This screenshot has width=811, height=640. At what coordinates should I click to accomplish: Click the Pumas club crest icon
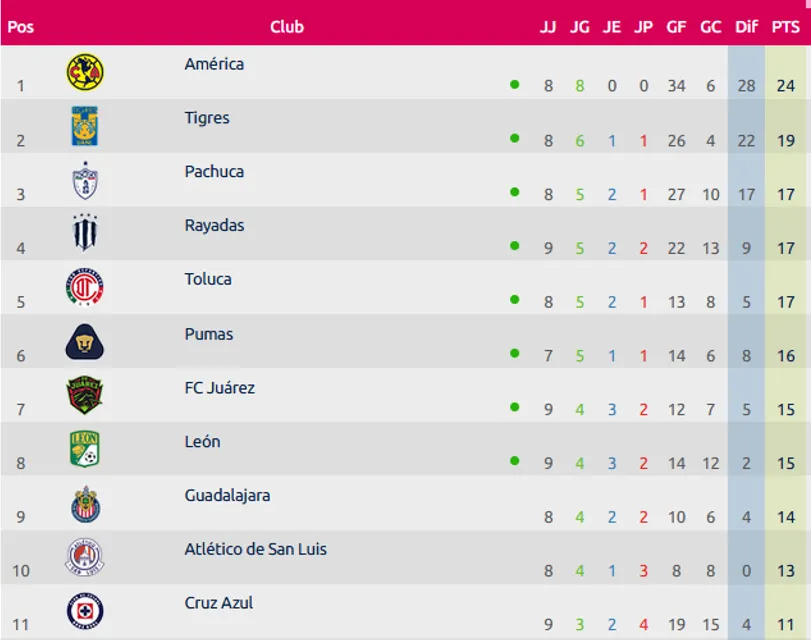85,343
